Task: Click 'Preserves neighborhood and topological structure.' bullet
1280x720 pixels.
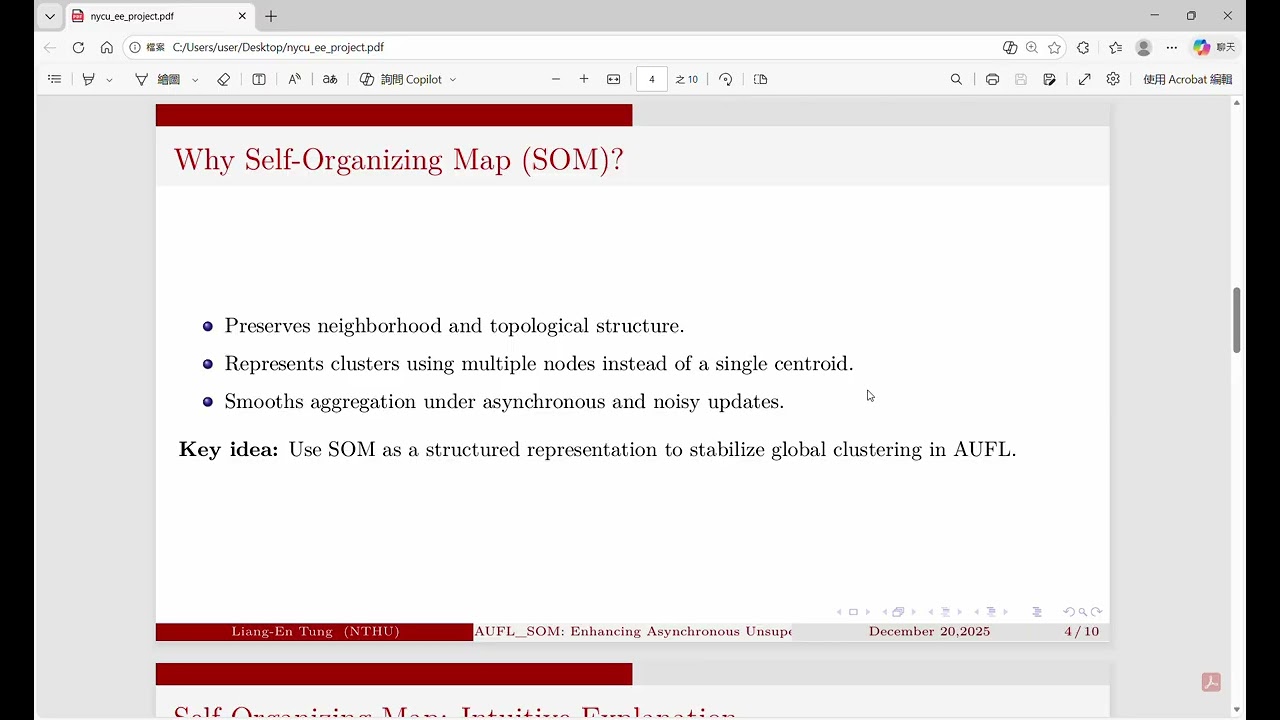Action: 454,326
